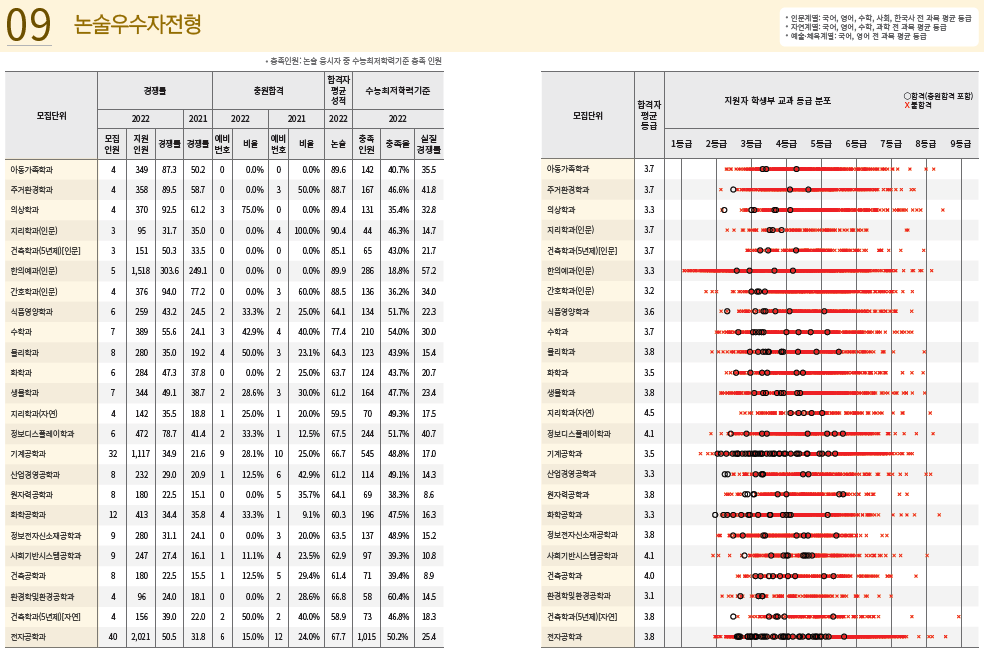Click 환경학및환경공학과 average grade 3.1
This screenshot has height=651, width=984.
point(649,596)
